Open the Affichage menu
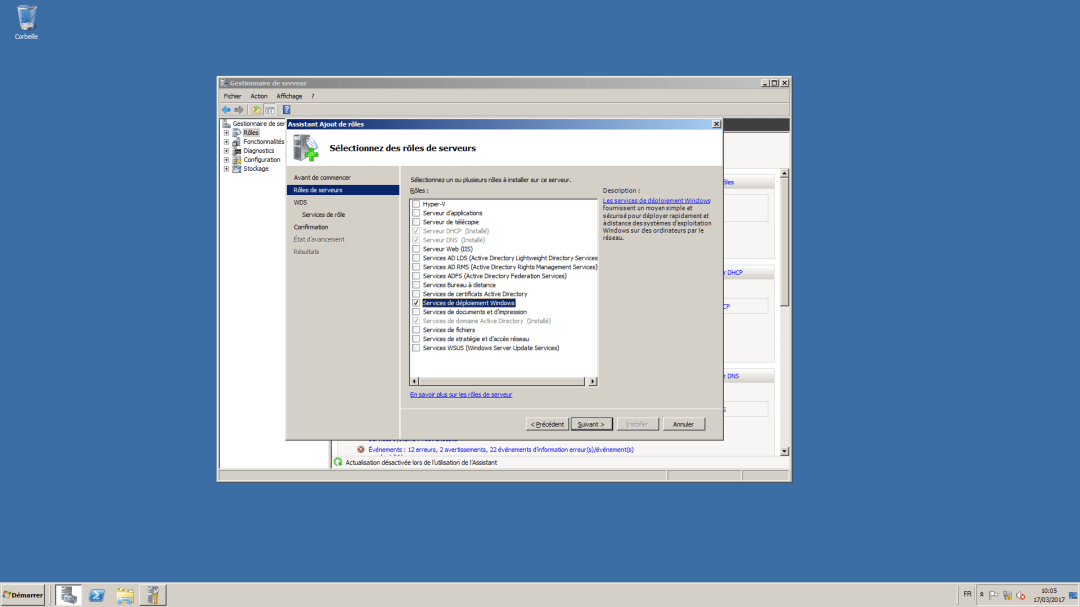The height and width of the screenshot is (607, 1080). pyautogui.click(x=289, y=95)
